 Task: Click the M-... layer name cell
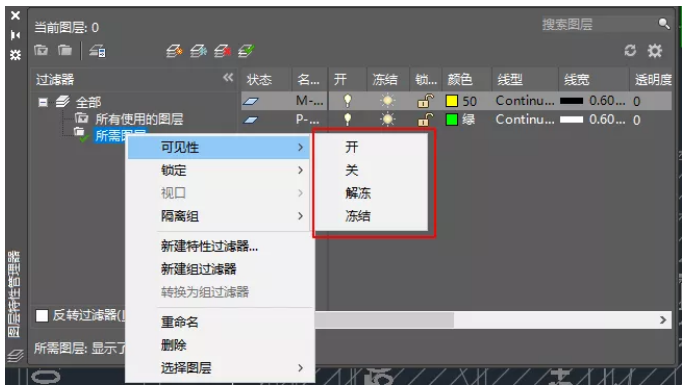(310, 101)
